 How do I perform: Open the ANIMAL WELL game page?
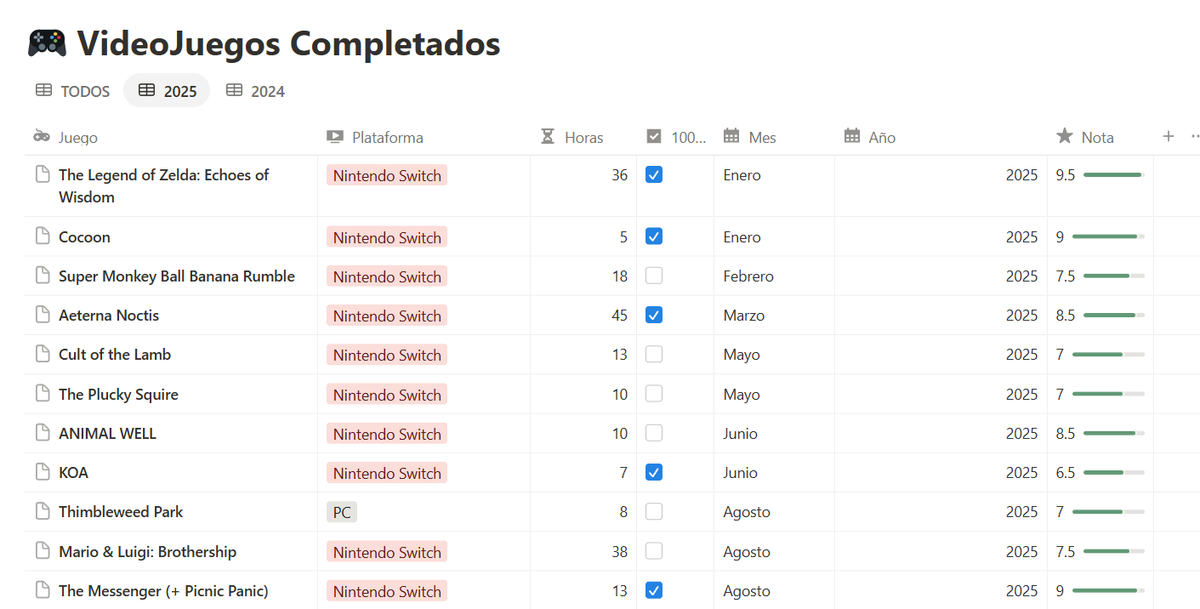[108, 433]
